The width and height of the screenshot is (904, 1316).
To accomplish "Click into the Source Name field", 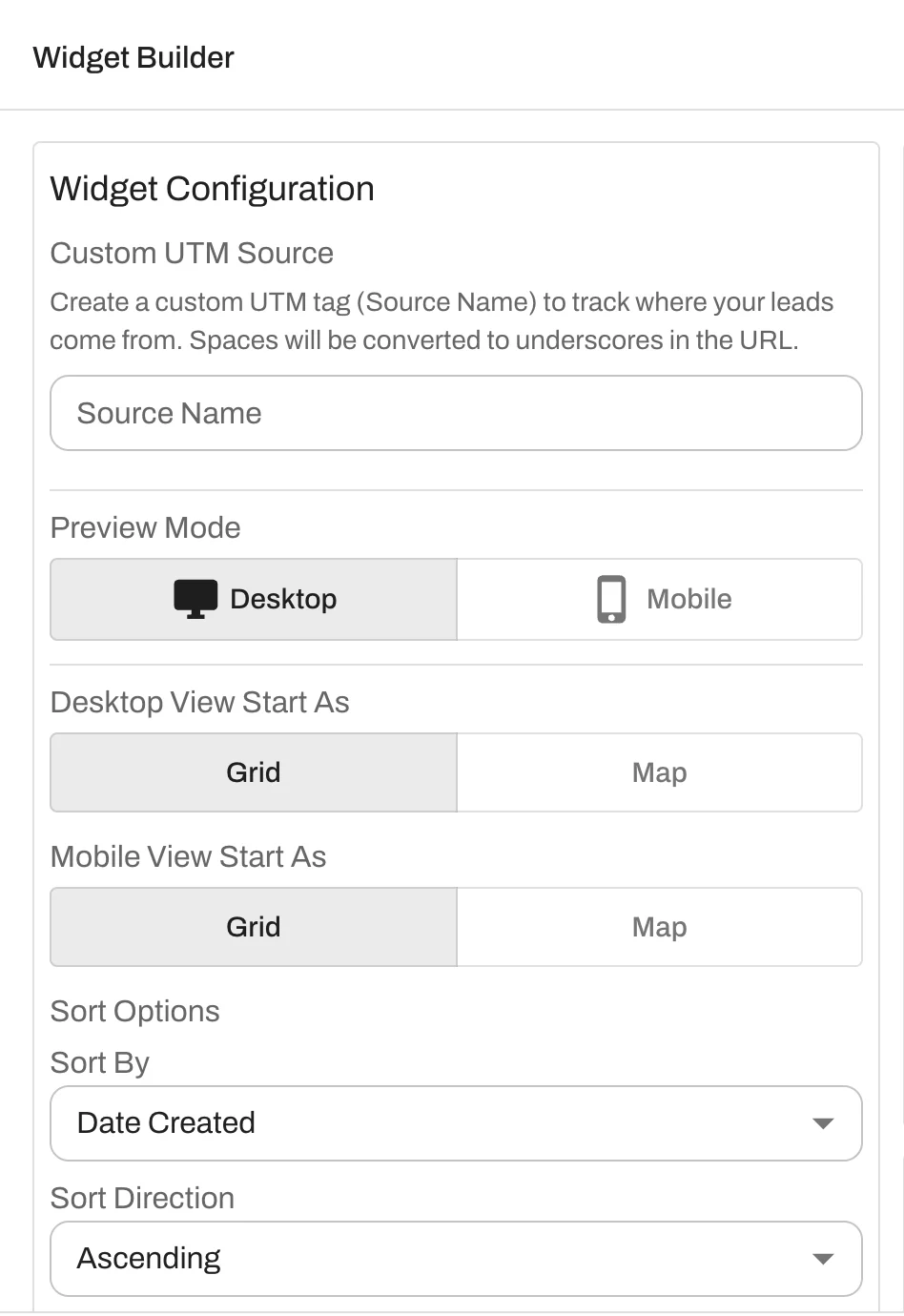I will [x=456, y=413].
